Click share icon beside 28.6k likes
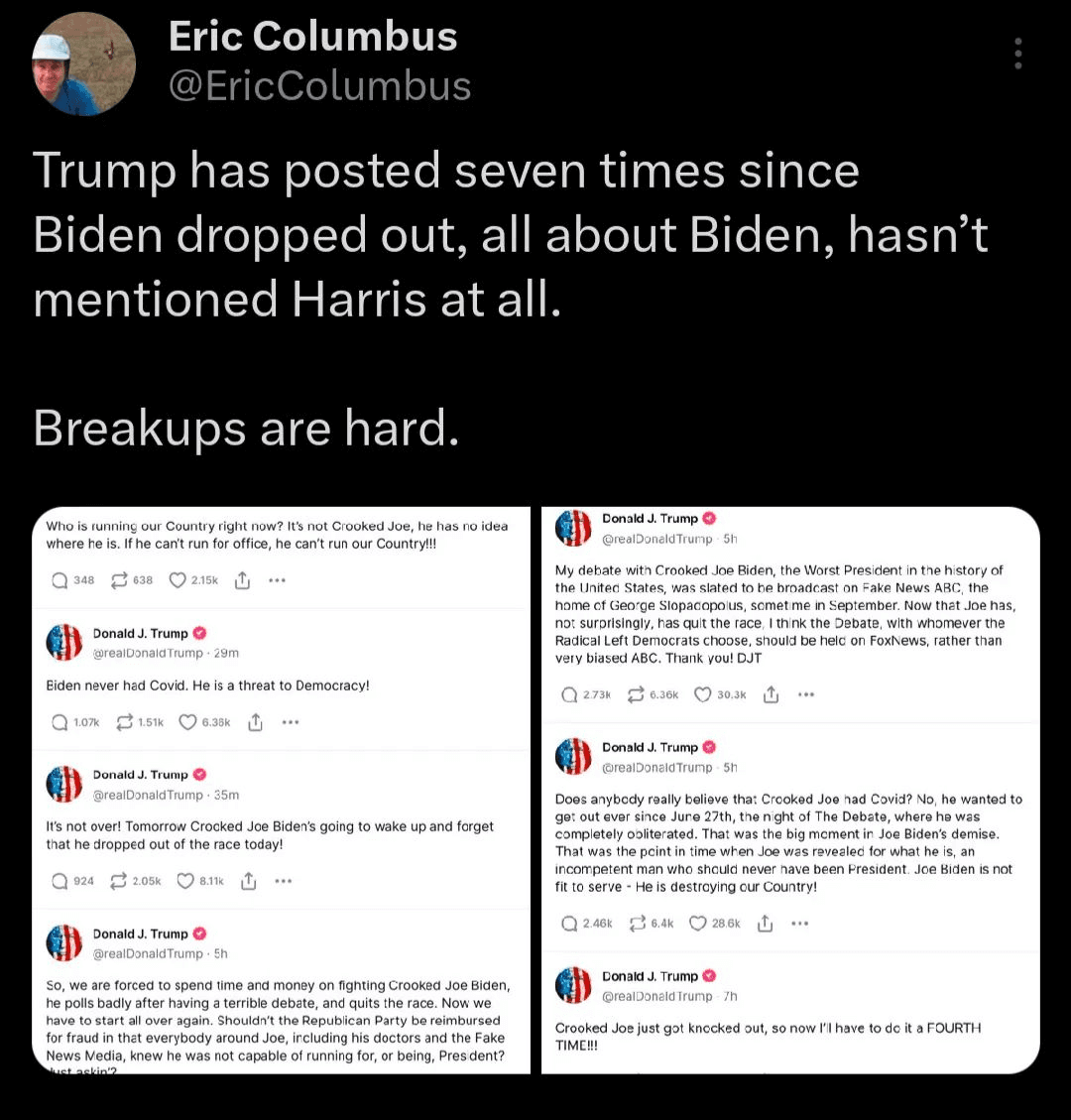1071x1120 pixels. 765,924
